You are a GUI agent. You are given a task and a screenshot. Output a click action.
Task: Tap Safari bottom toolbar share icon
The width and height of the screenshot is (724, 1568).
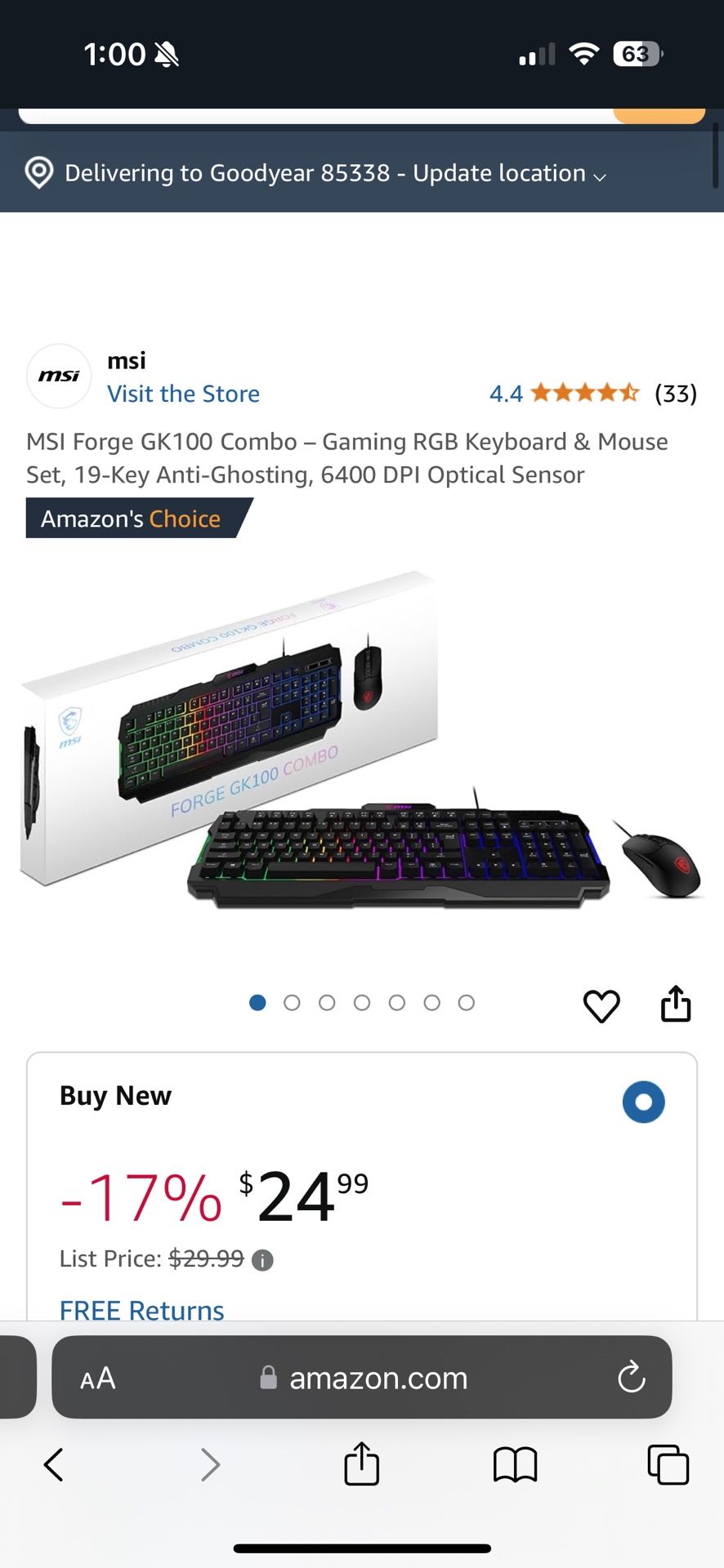click(361, 1463)
